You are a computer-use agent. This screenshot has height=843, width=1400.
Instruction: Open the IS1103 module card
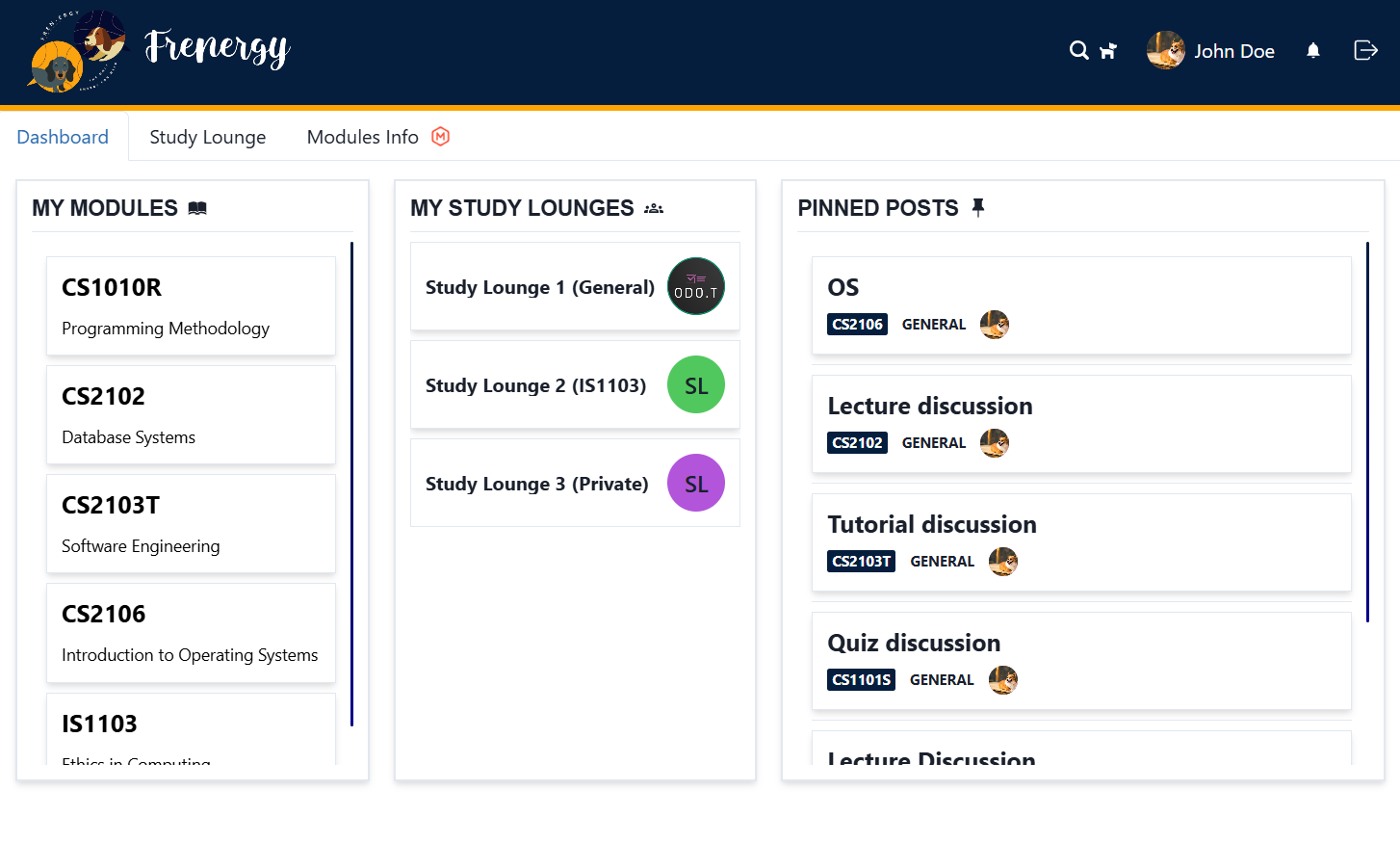point(191,729)
